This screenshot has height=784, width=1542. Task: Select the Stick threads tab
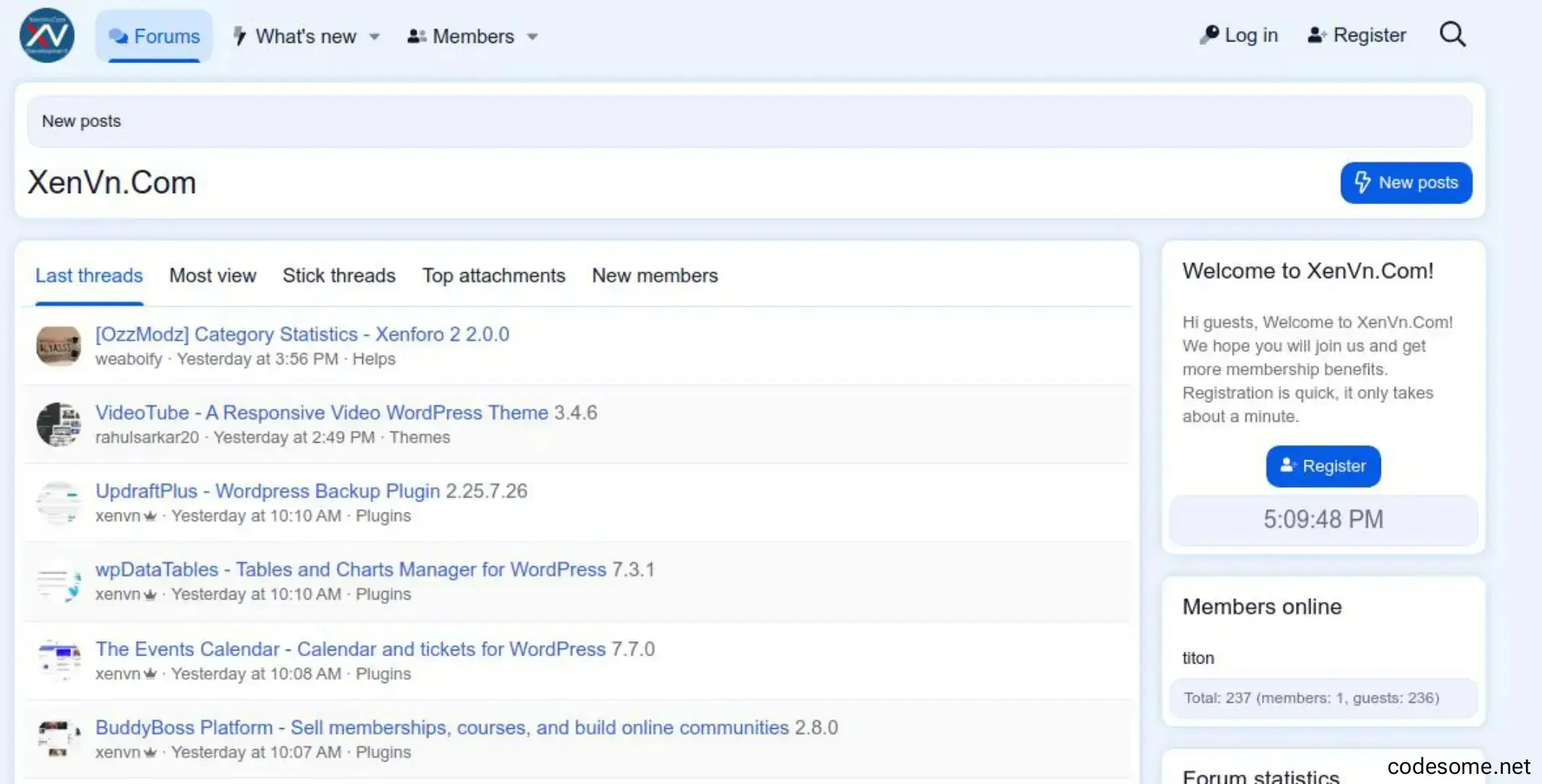tap(339, 276)
